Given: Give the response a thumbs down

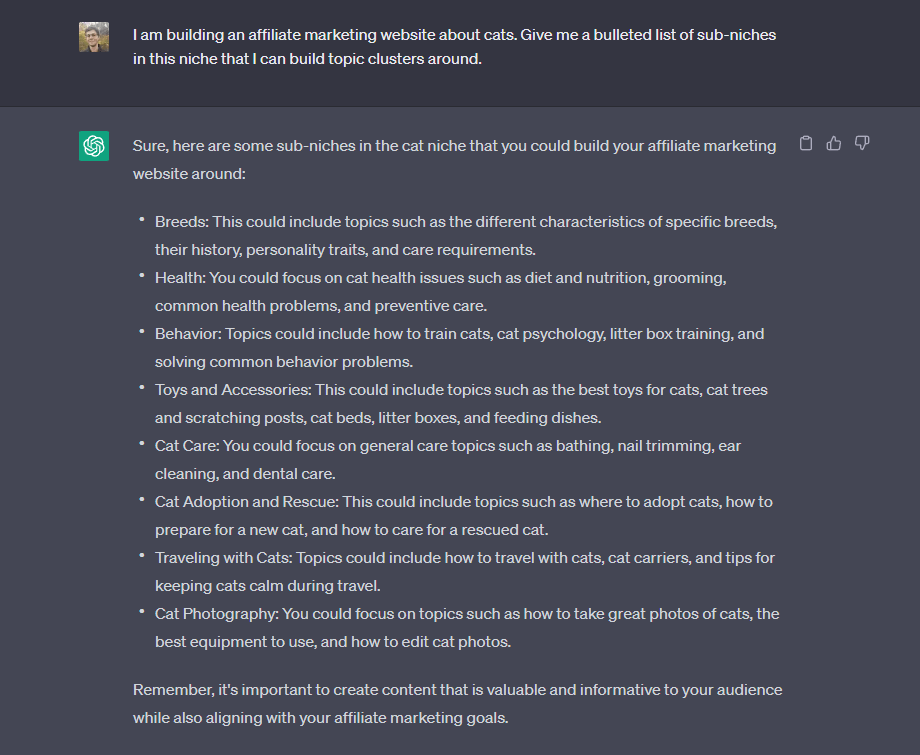Looking at the screenshot, I should pos(862,144).
